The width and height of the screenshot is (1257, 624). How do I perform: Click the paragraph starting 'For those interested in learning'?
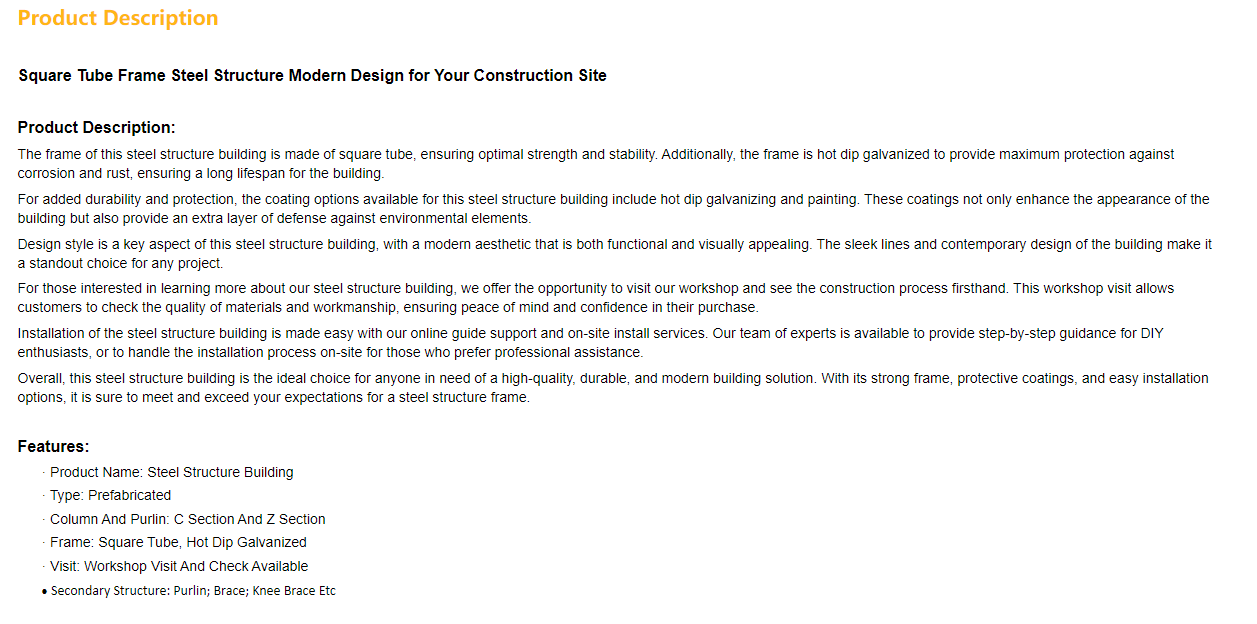tap(596, 298)
